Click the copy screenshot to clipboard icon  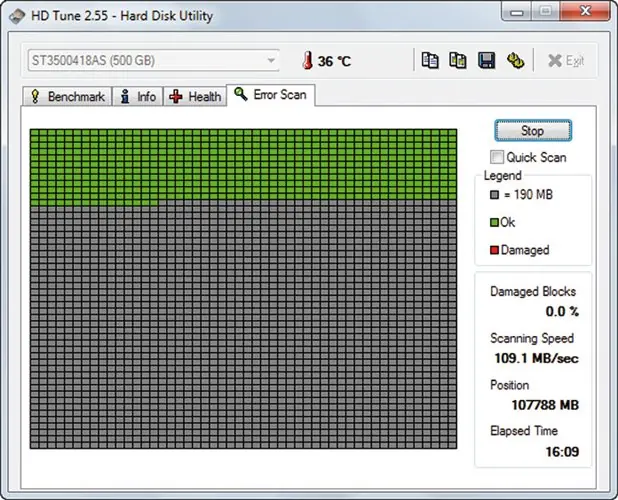(x=458, y=61)
